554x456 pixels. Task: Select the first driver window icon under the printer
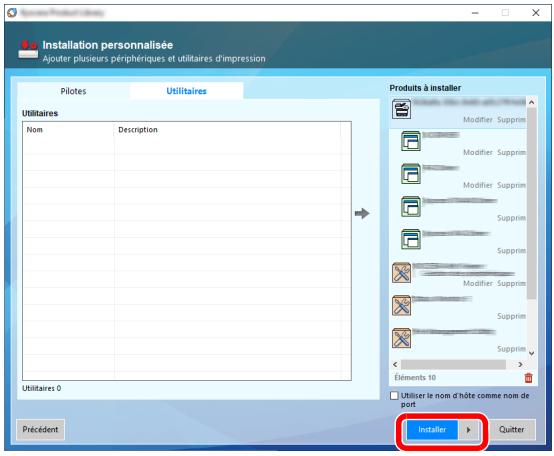(411, 141)
